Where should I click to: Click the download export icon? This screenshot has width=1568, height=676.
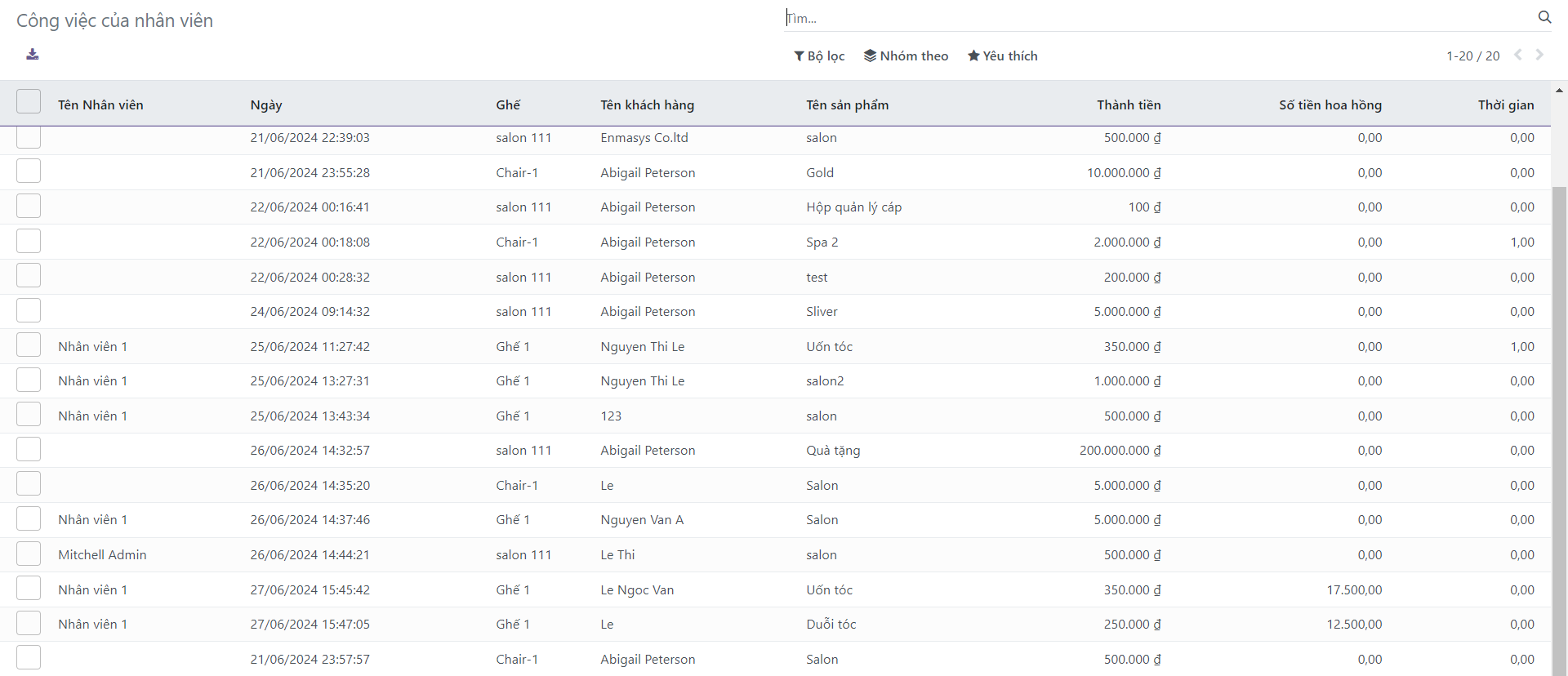(33, 55)
